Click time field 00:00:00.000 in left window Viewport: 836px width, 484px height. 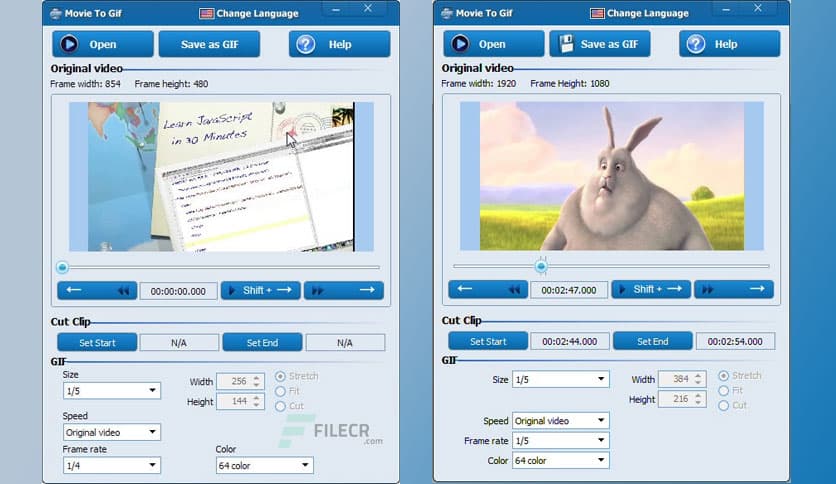[178, 291]
